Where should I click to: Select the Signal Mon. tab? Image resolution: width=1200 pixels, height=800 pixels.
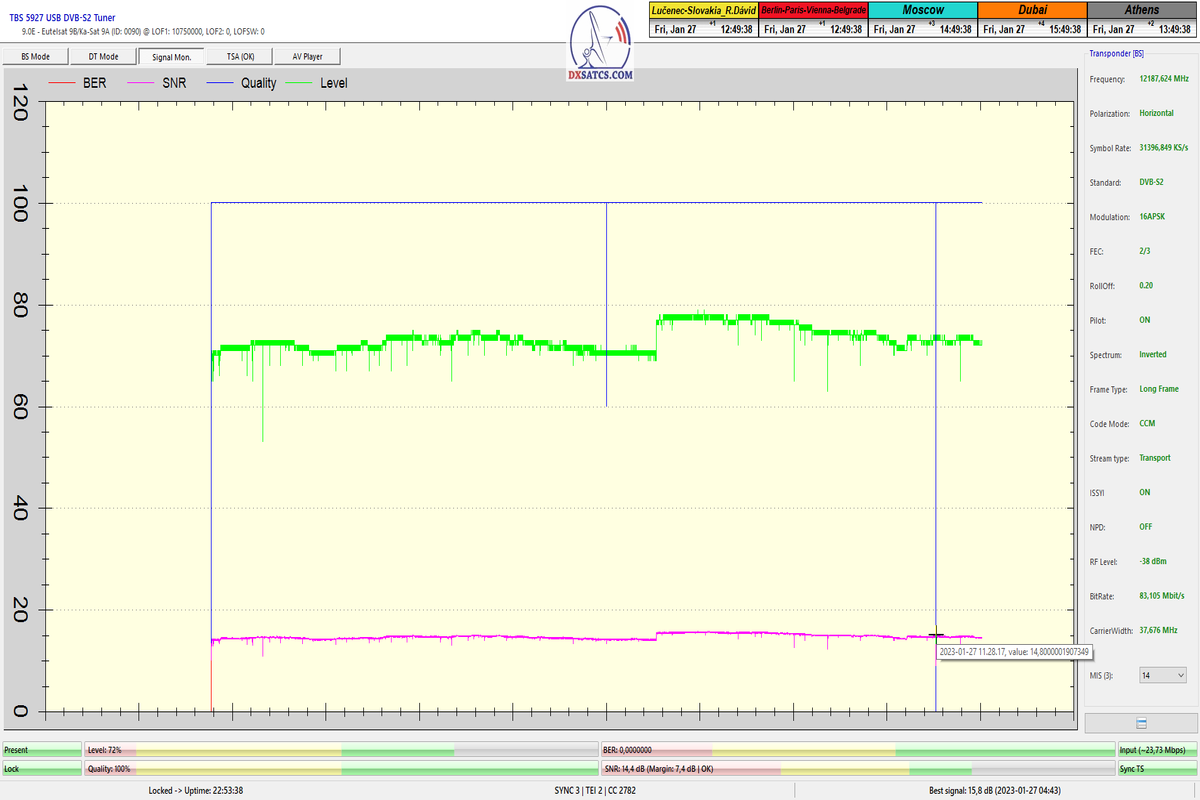[x=171, y=57]
